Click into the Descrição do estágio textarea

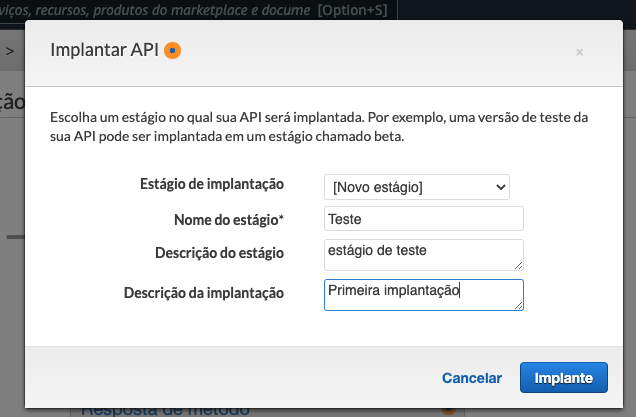tap(424, 255)
